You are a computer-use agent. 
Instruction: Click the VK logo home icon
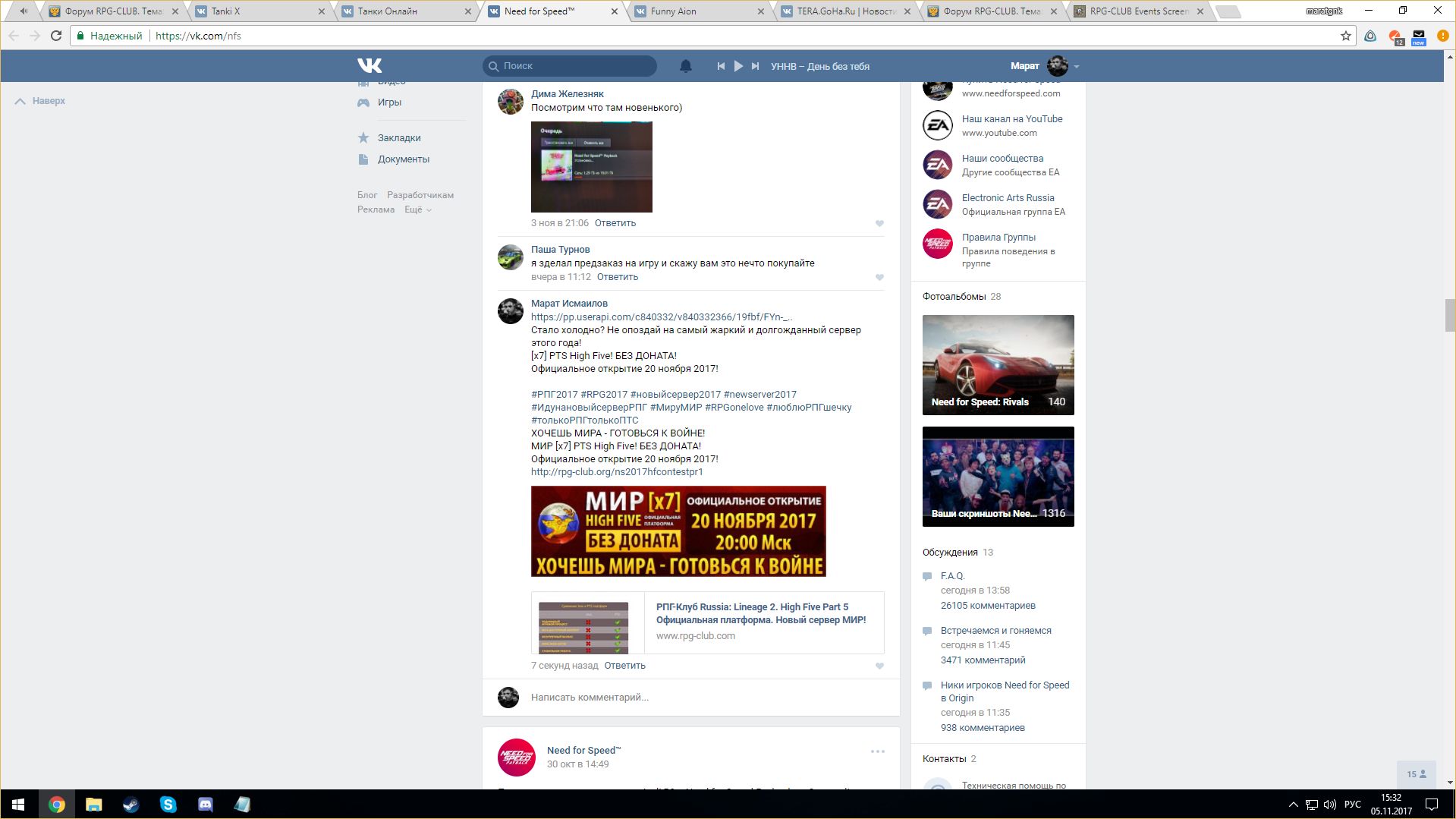coord(370,66)
